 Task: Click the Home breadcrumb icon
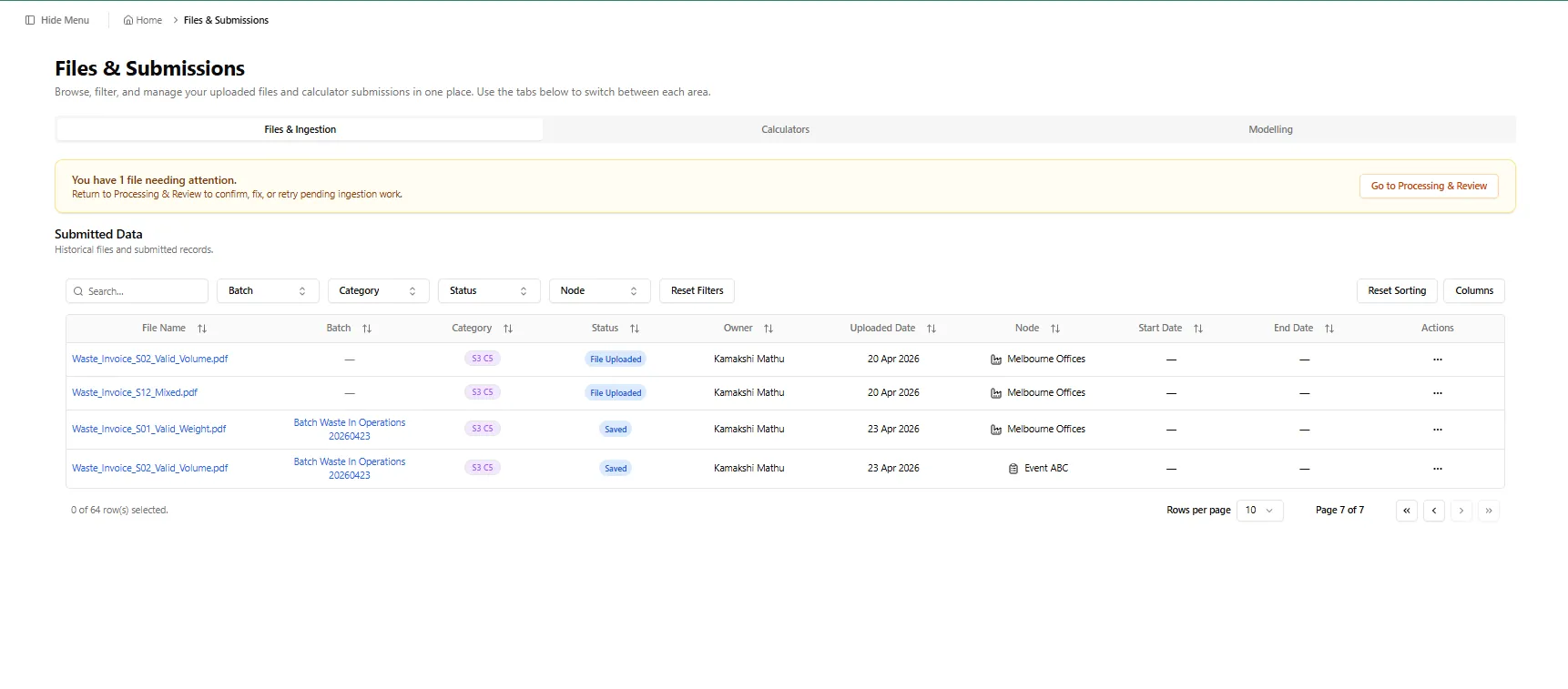point(128,20)
